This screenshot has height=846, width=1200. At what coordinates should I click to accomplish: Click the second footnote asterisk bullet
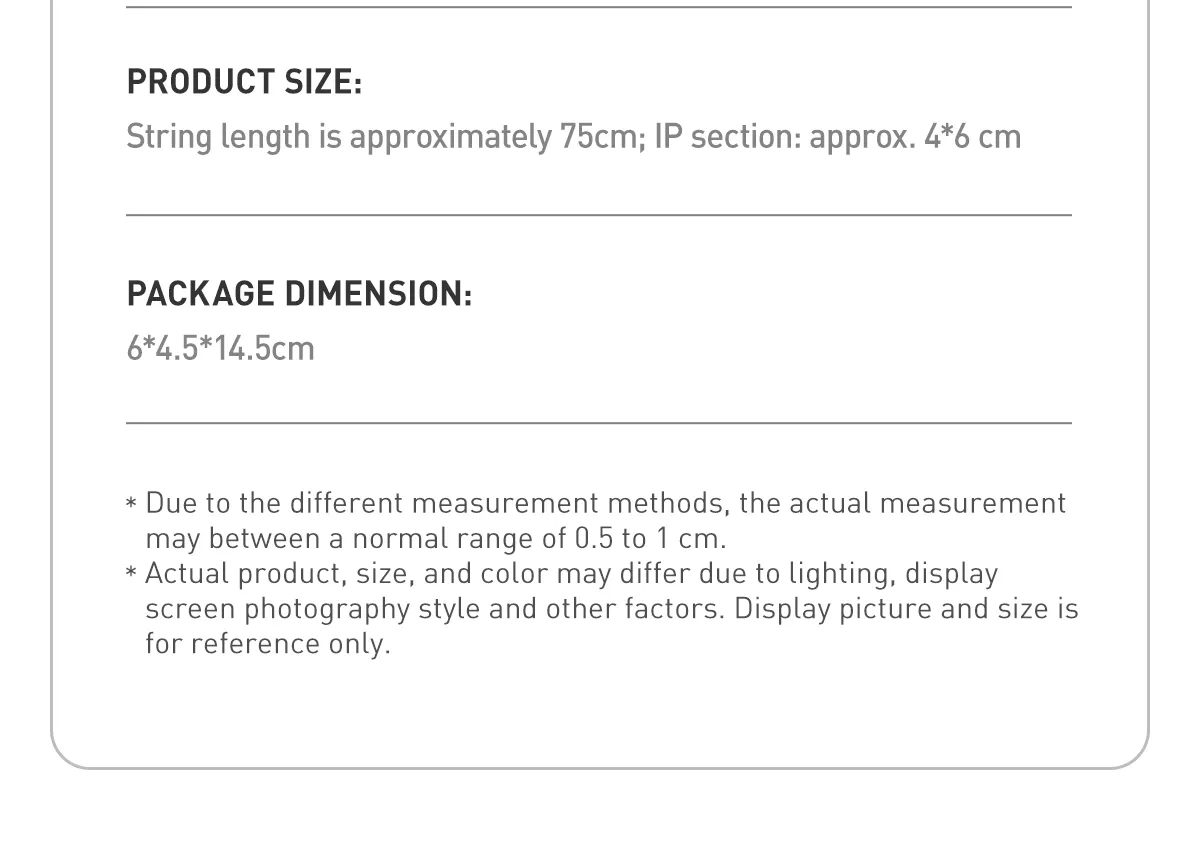[131, 574]
